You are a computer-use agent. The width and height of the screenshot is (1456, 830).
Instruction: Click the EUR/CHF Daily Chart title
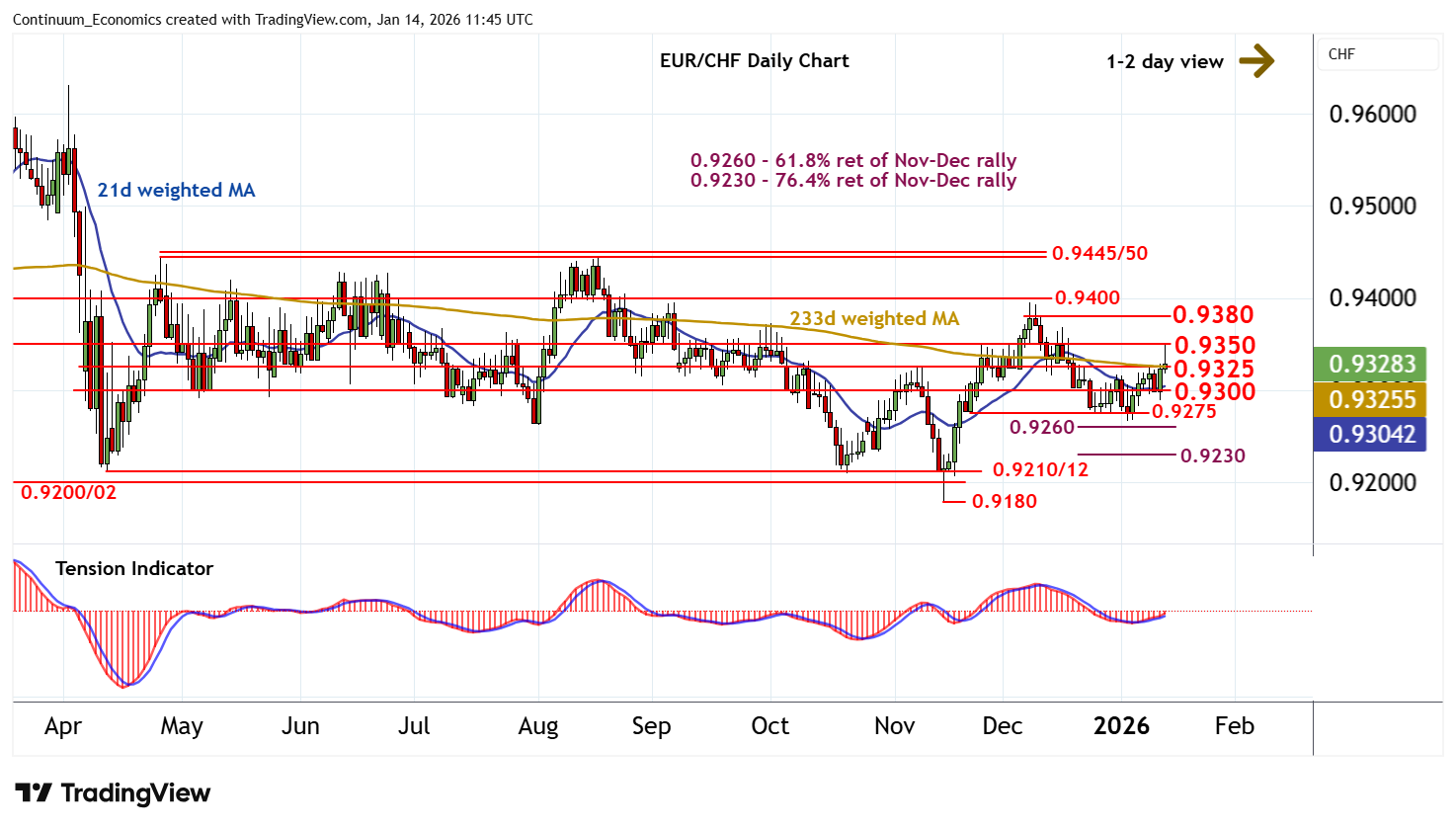tap(754, 61)
